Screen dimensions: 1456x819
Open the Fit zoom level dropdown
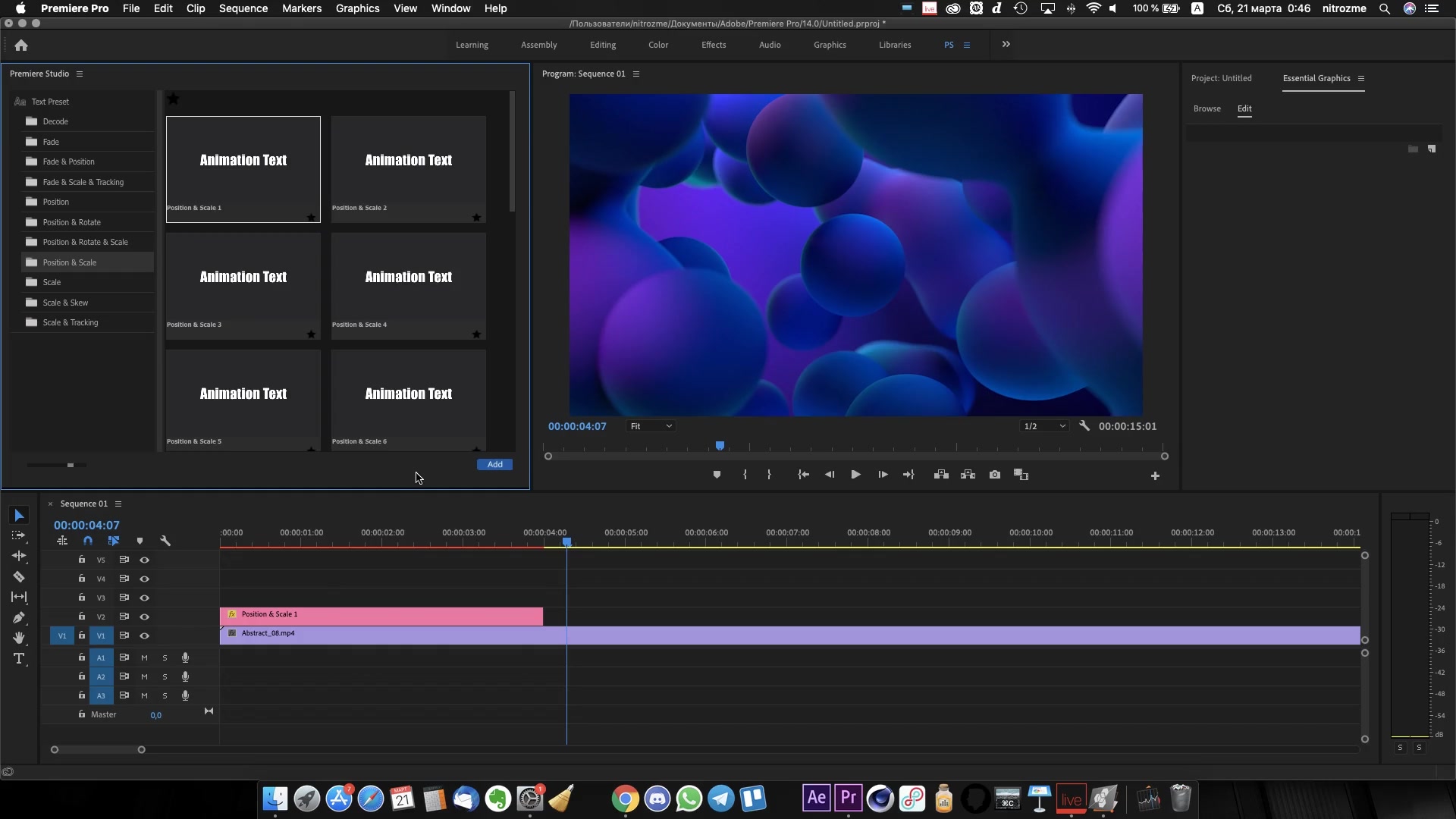651,426
